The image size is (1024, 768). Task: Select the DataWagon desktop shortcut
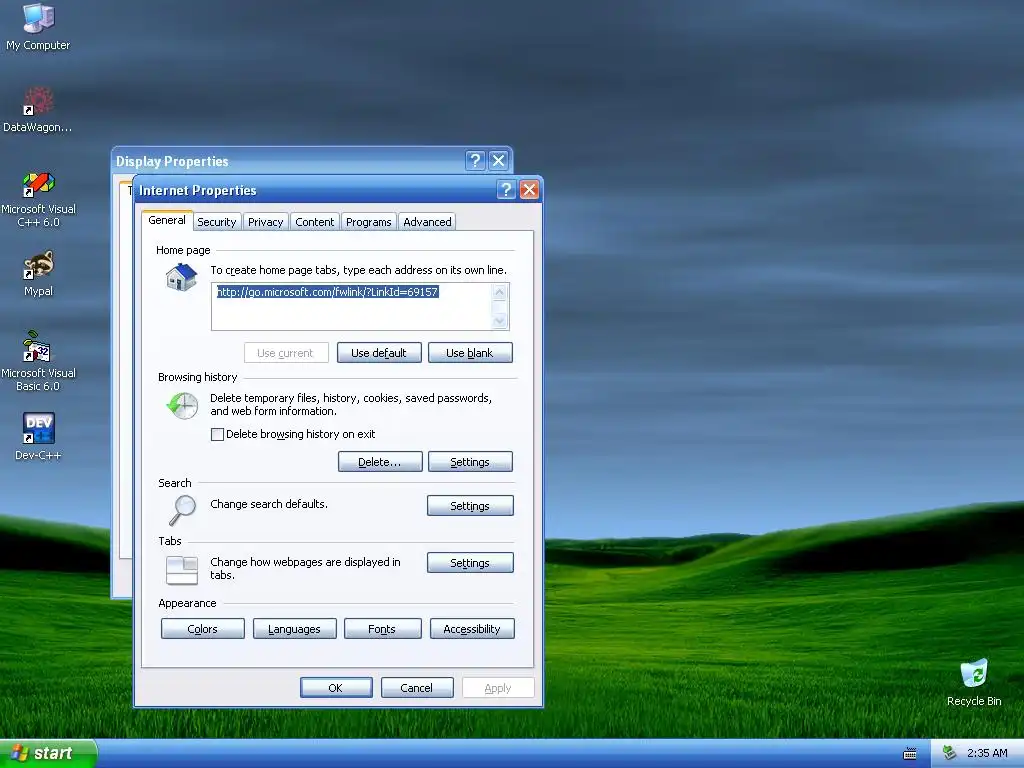coord(38,109)
